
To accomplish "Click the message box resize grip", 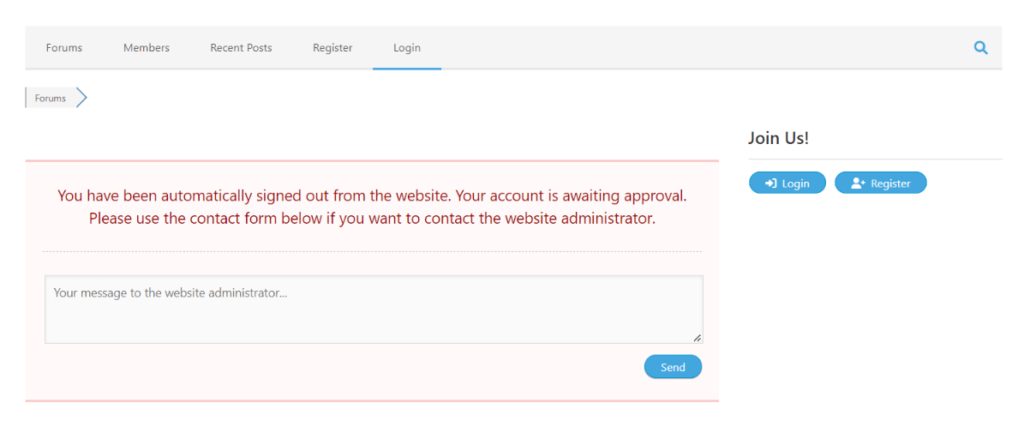I will pos(697,338).
